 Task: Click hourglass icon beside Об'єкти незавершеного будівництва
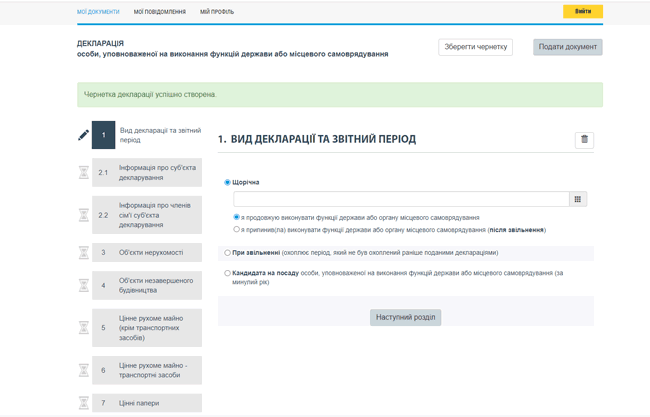[x=83, y=286]
